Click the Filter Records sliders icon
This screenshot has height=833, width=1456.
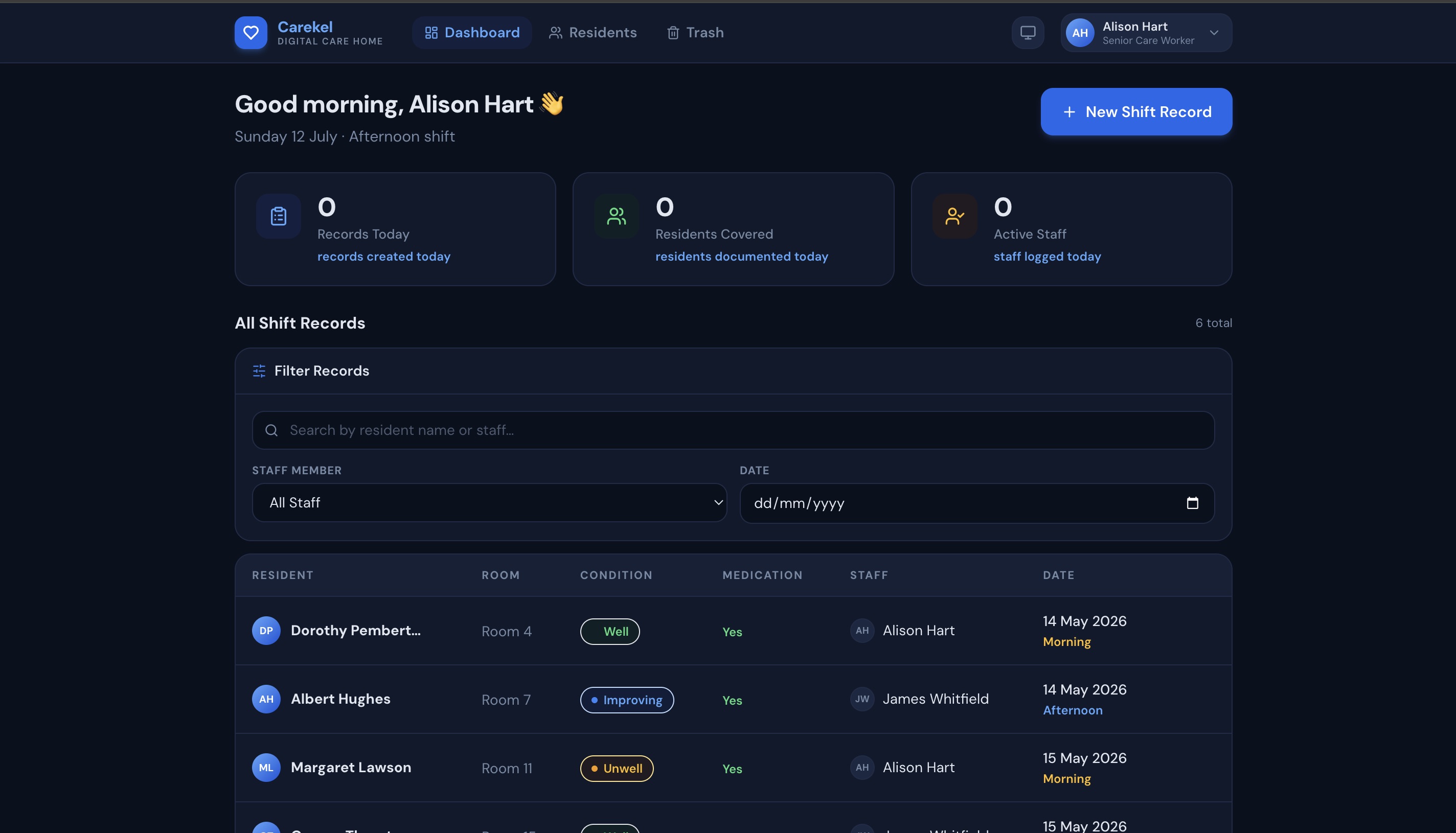point(259,371)
